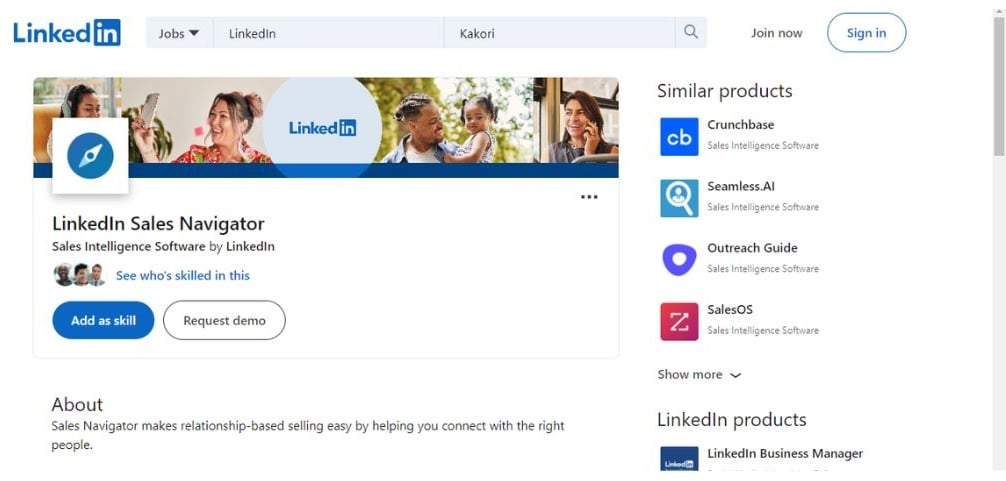The image size is (1006, 481).
Task: Open the Crunchbase product link
Action: click(x=740, y=124)
